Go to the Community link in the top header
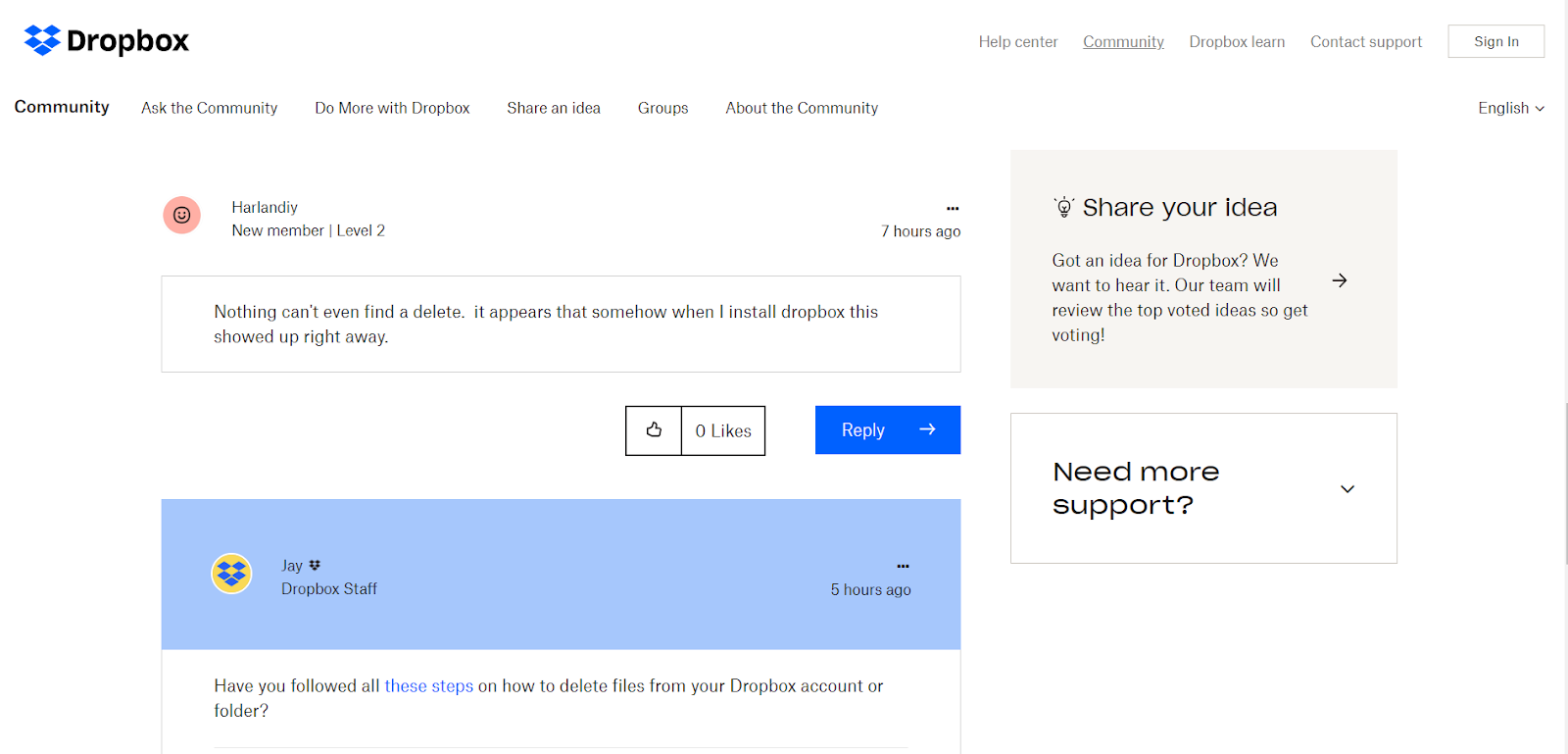 [1123, 41]
